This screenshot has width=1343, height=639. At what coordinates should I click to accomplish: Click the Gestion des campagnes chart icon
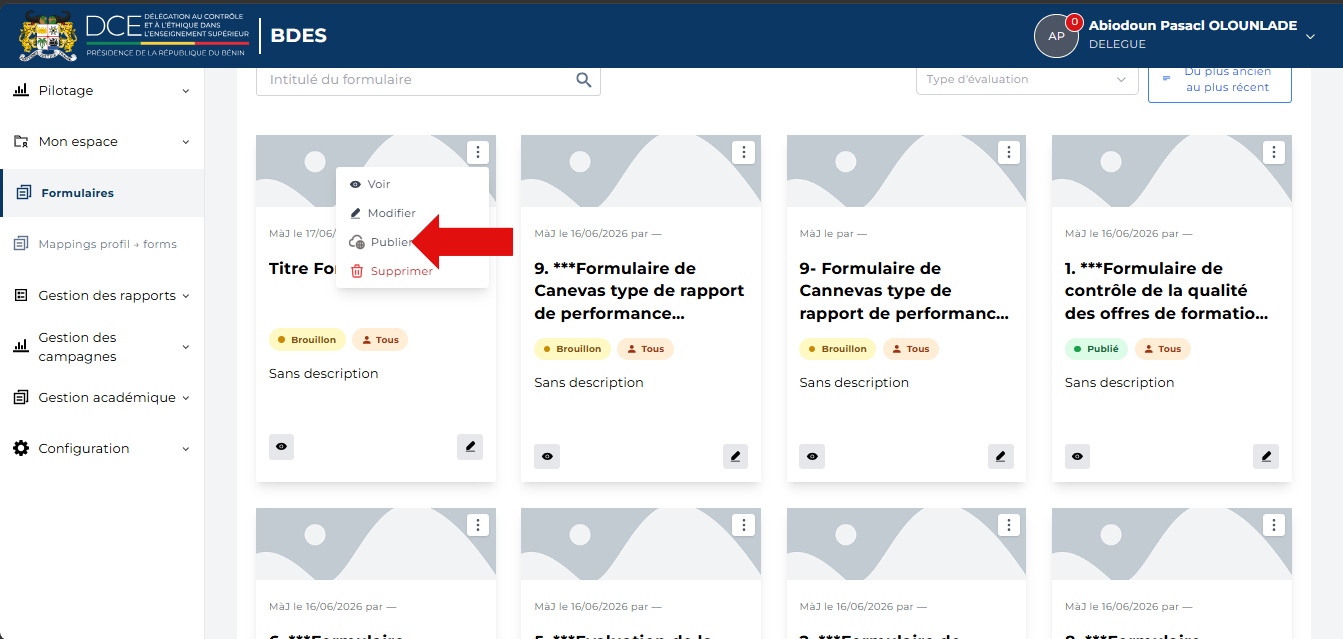pos(21,346)
